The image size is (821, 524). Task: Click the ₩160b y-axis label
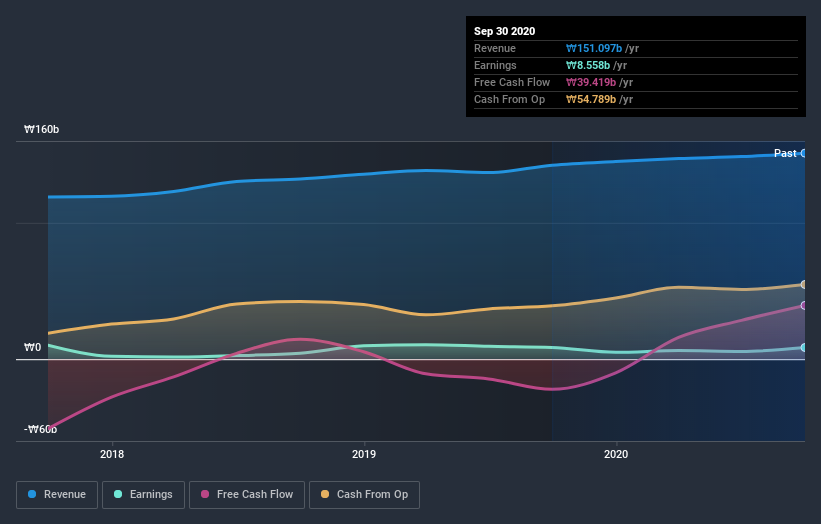(41, 129)
